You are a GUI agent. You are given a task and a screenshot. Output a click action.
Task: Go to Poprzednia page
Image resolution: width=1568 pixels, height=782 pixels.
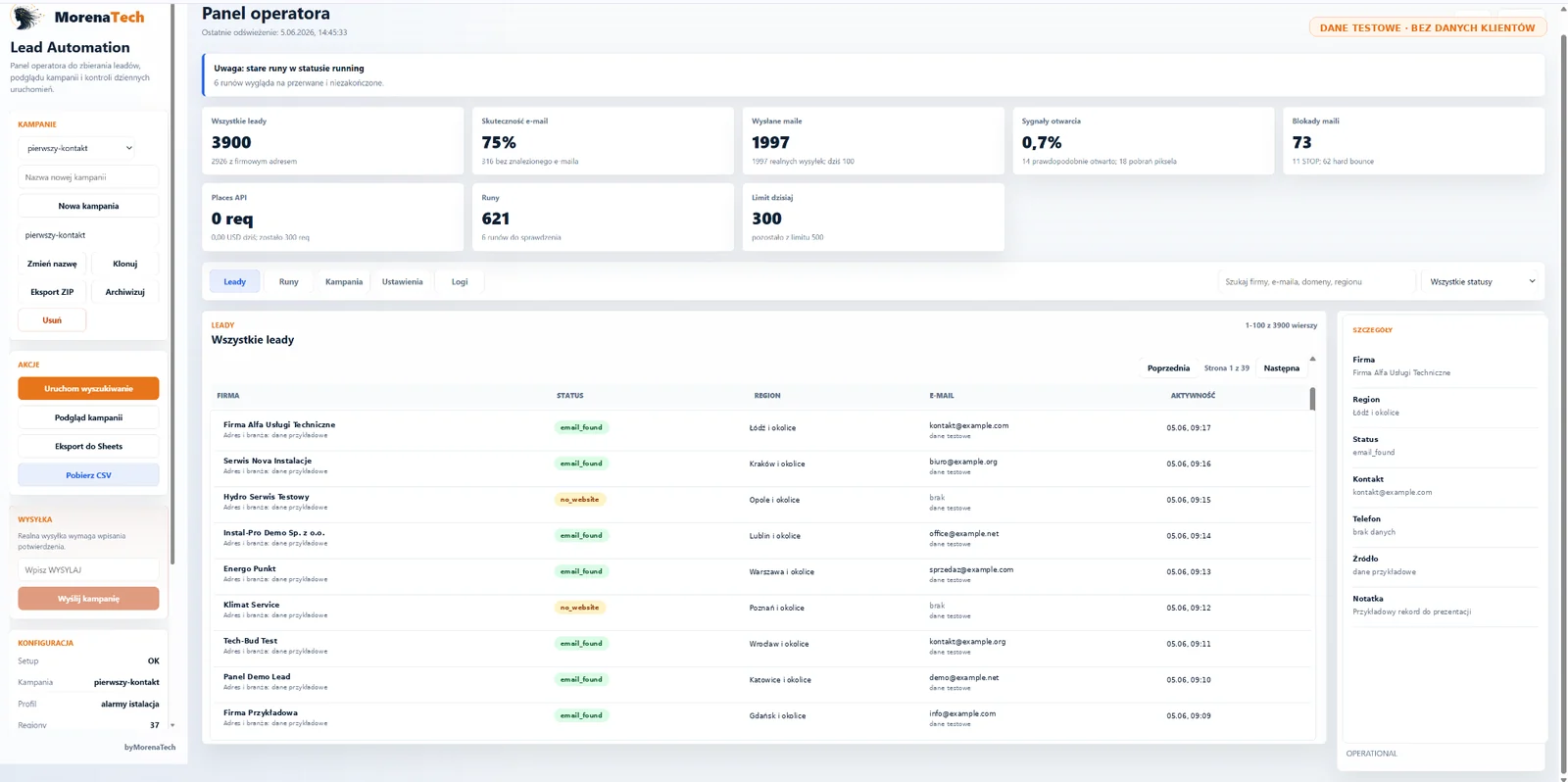coord(1168,368)
